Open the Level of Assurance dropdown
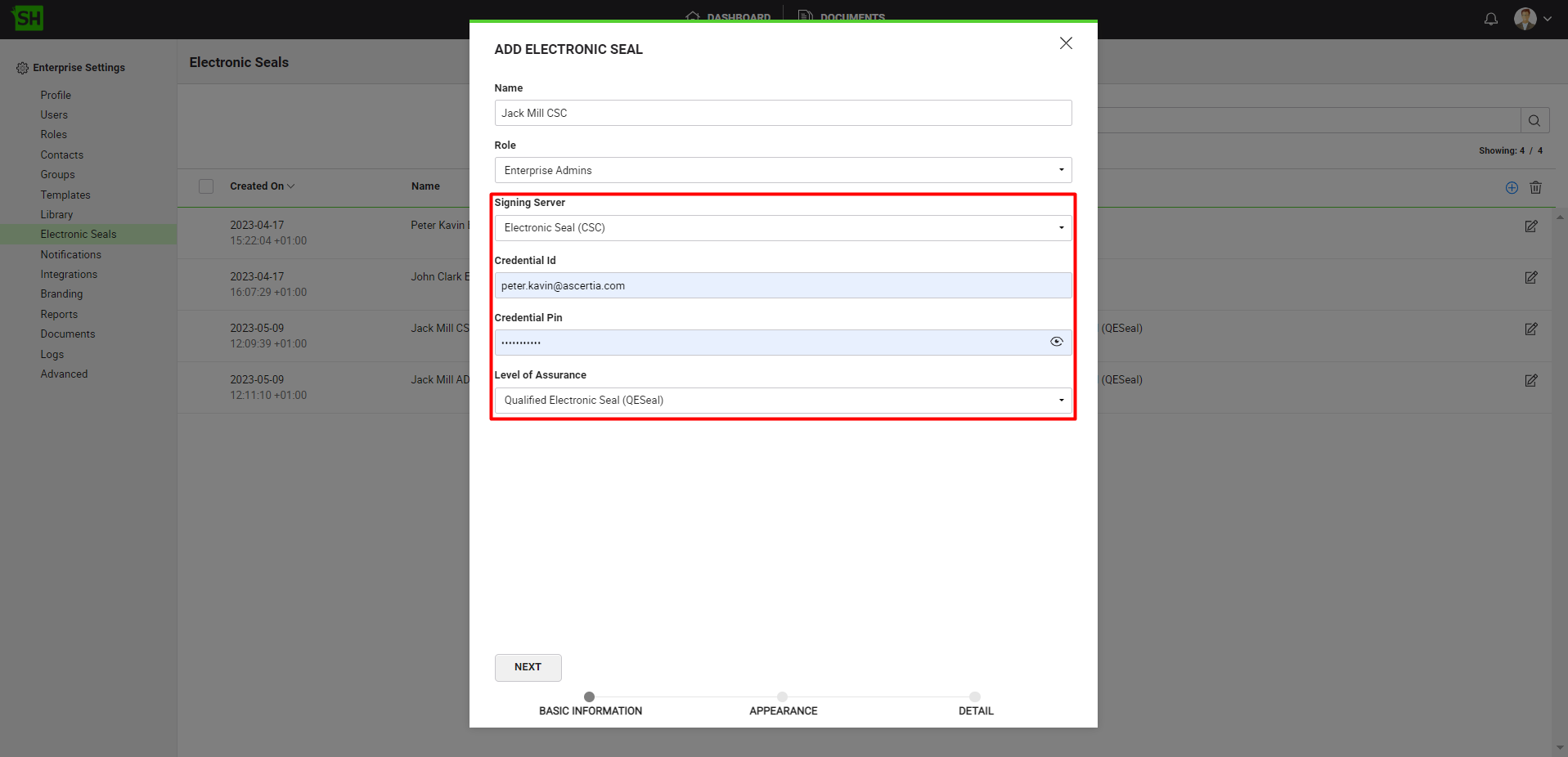Screen dimensions: 1568x757 (x=782, y=401)
